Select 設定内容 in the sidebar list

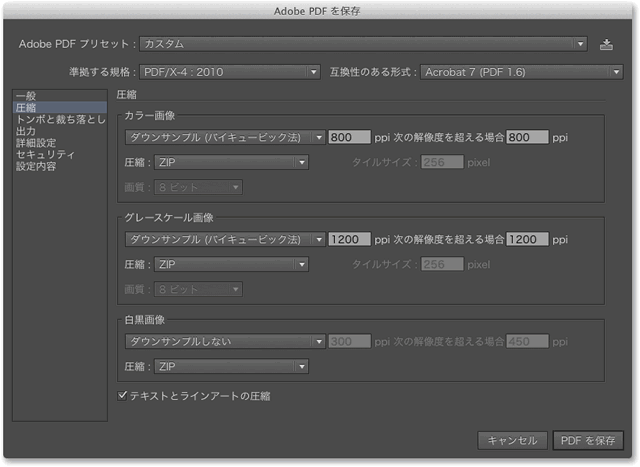coord(37,167)
